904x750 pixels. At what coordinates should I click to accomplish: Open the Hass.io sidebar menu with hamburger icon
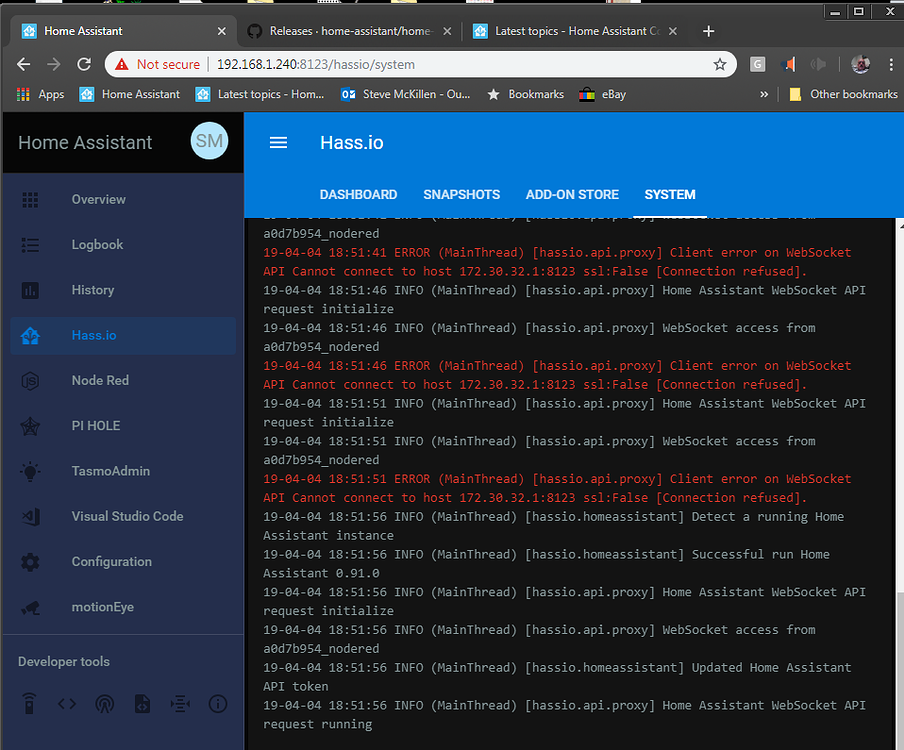pyautogui.click(x=278, y=142)
